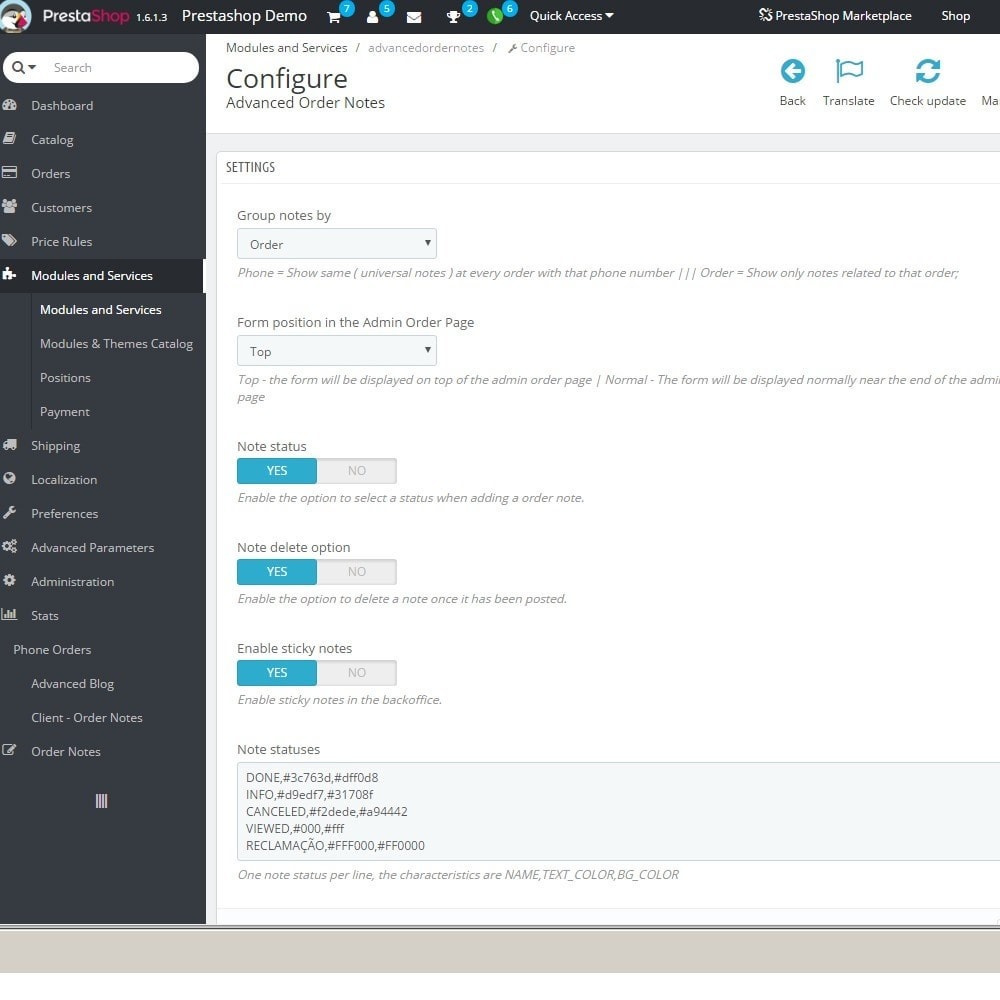Click the Configure breadcrumb item
This screenshot has width=1000, height=1000.
click(x=541, y=48)
